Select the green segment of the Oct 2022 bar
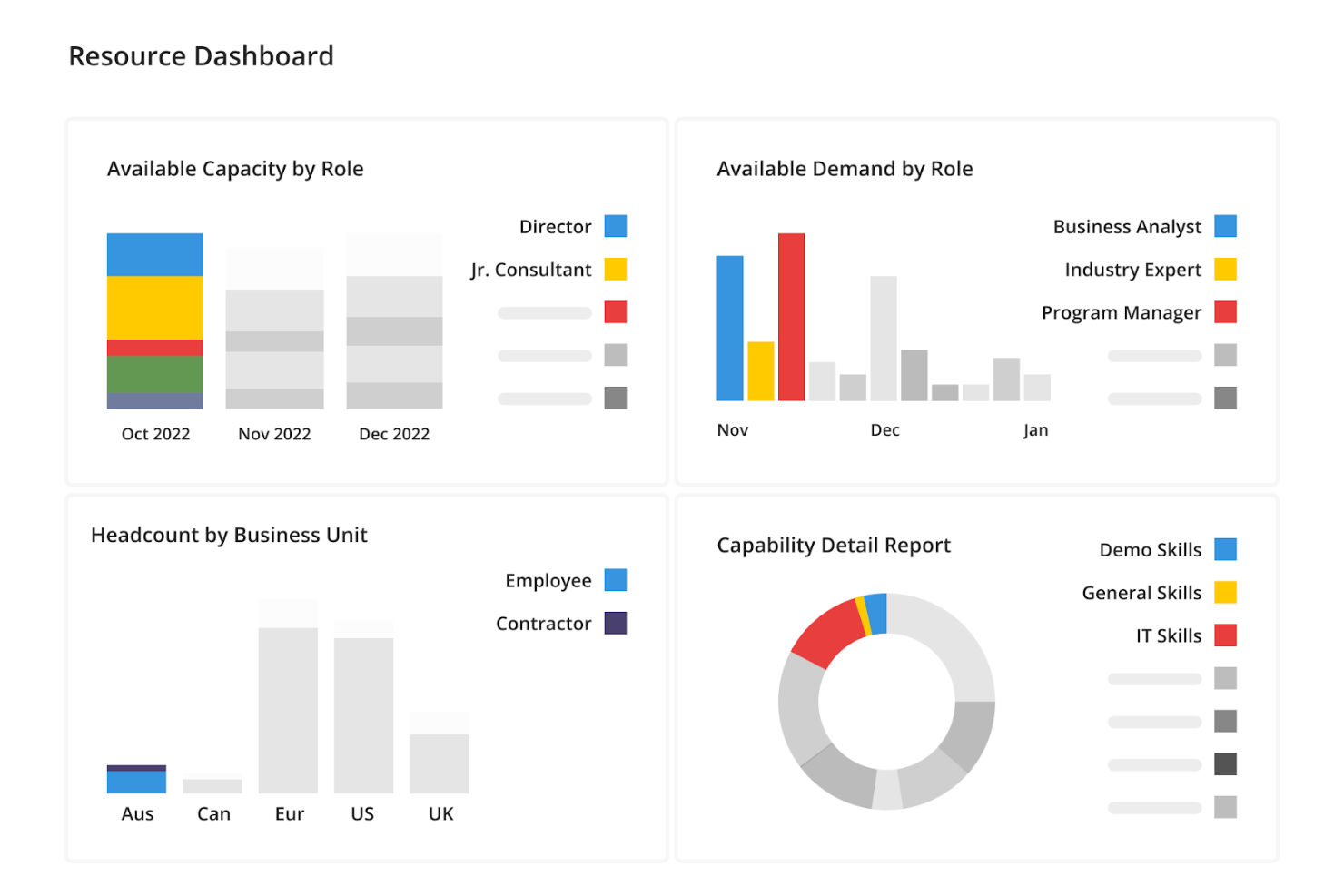 [154, 374]
